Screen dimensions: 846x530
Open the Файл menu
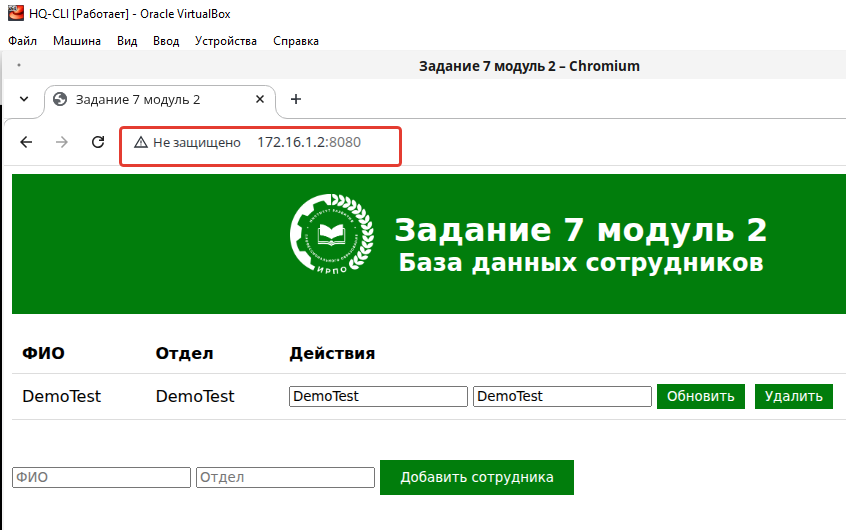(x=22, y=41)
